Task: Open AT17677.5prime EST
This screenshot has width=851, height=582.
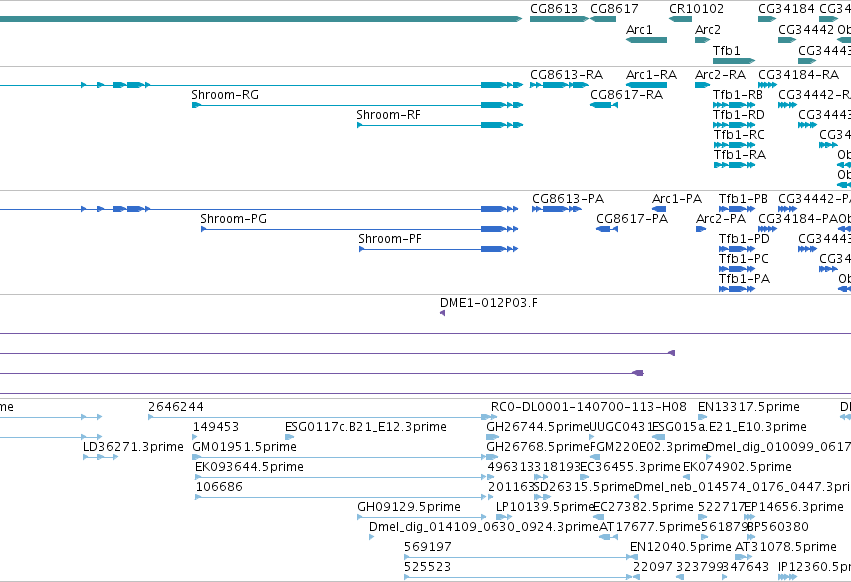Action: pyautogui.click(x=608, y=537)
